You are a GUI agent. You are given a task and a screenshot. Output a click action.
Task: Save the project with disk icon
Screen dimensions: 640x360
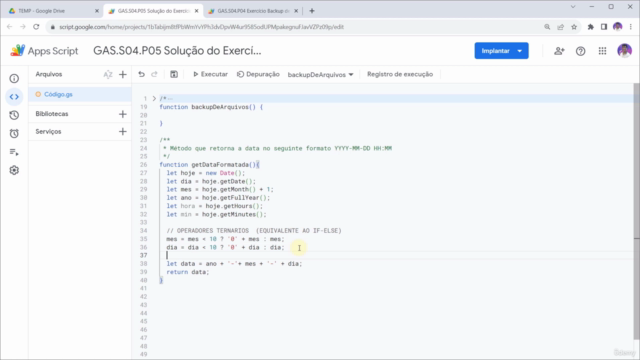coord(174,74)
